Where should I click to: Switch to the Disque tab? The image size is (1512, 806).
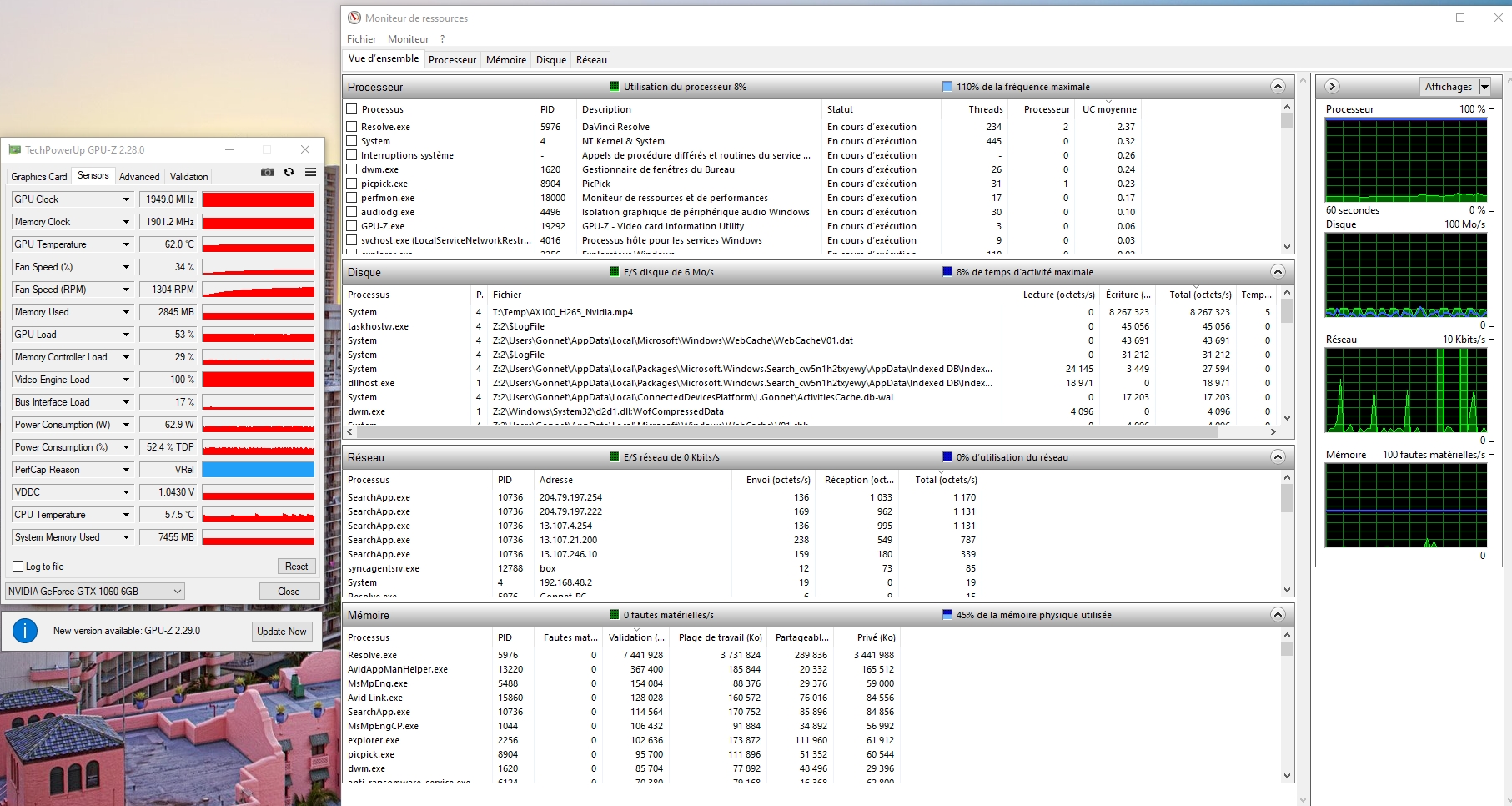551,60
